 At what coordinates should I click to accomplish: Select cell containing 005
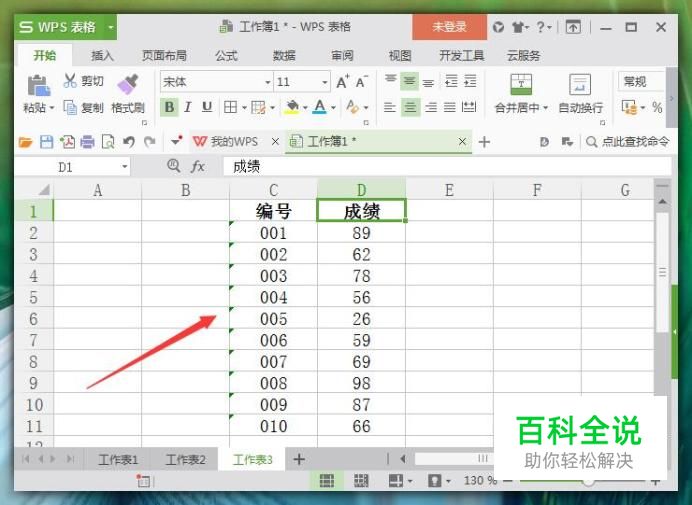pos(273,319)
